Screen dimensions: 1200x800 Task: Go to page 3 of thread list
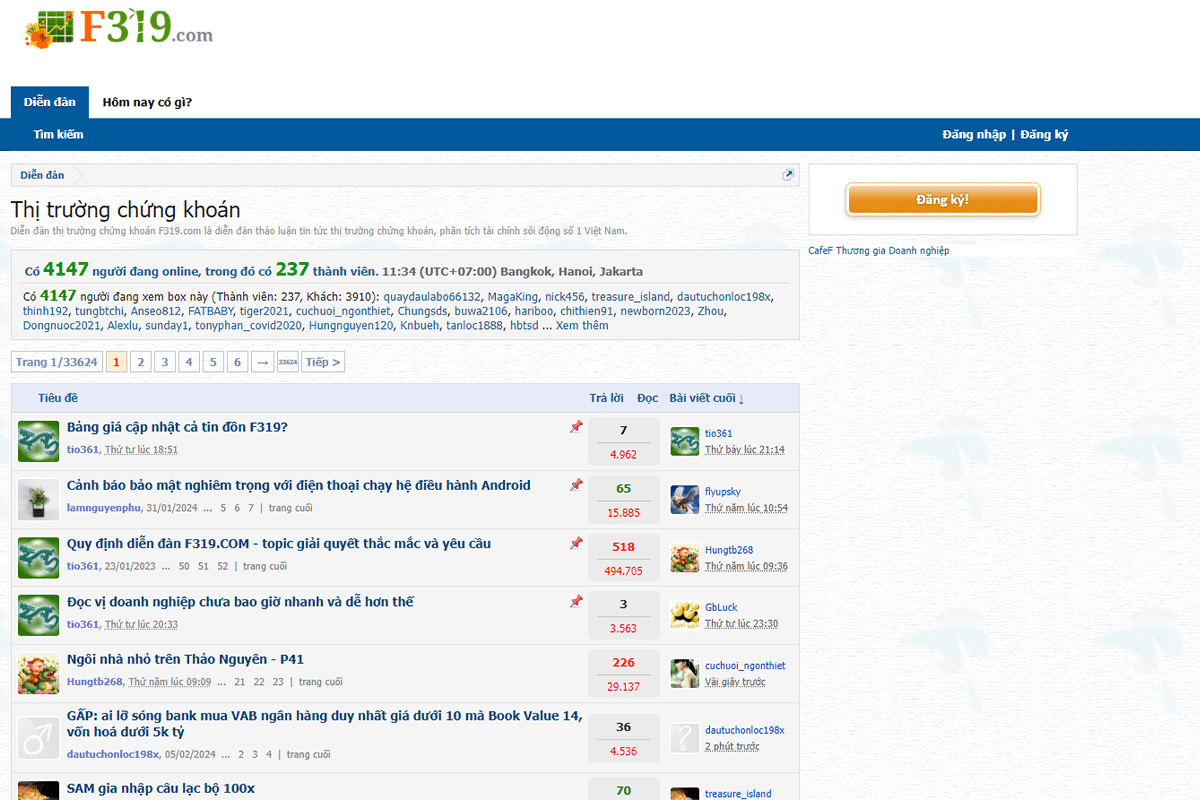(x=165, y=362)
